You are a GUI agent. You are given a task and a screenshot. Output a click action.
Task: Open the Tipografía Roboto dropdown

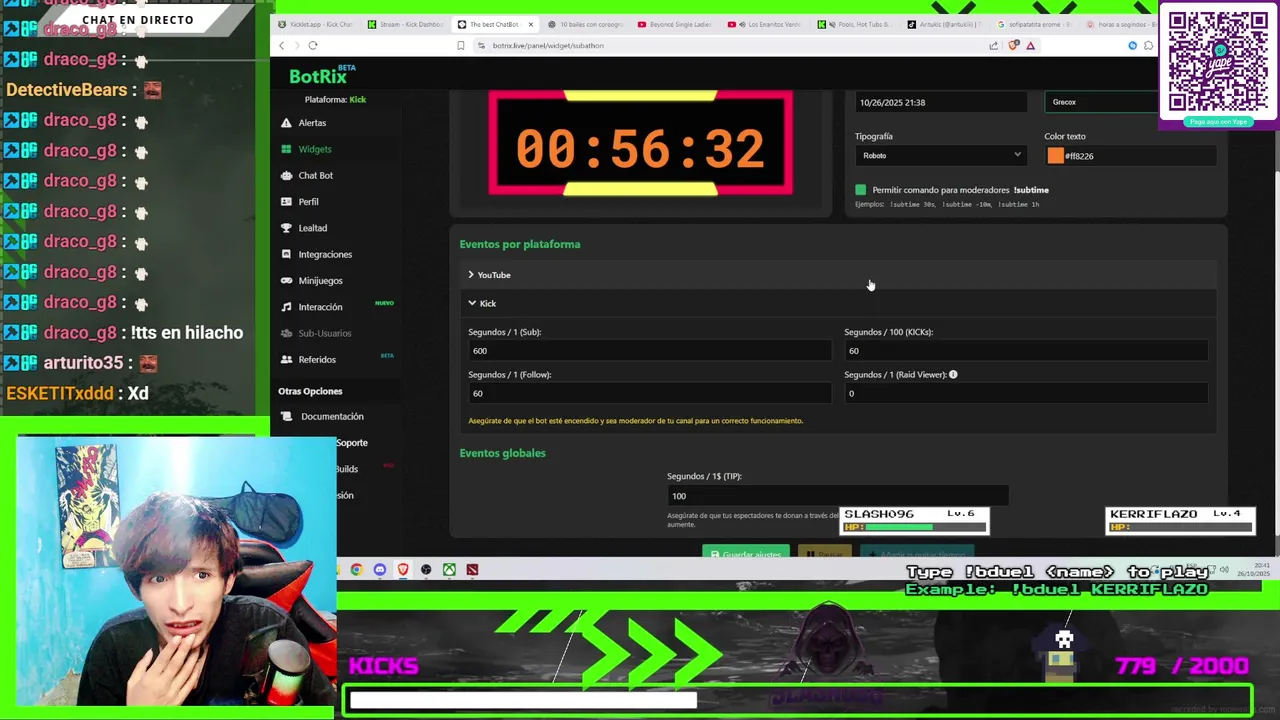tap(941, 155)
